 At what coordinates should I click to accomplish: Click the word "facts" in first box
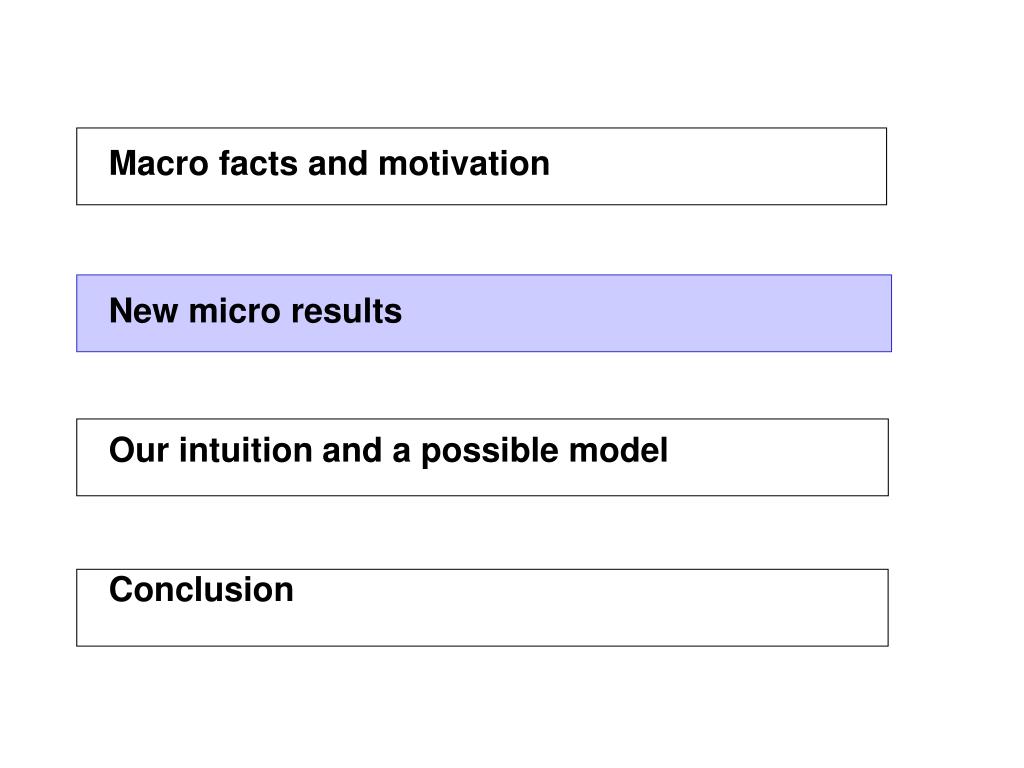click(x=258, y=163)
